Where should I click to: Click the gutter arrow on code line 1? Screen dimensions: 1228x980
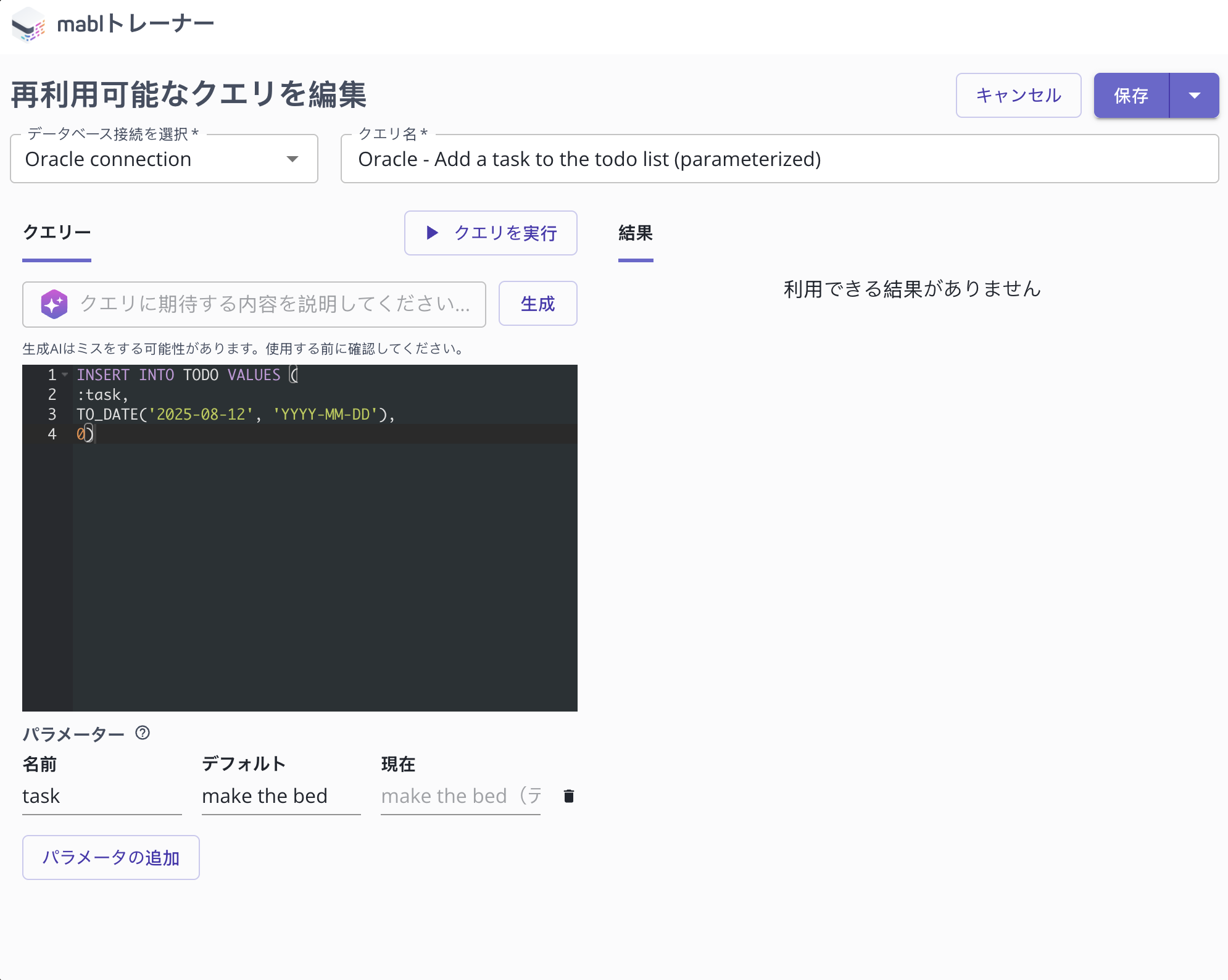tap(64, 375)
